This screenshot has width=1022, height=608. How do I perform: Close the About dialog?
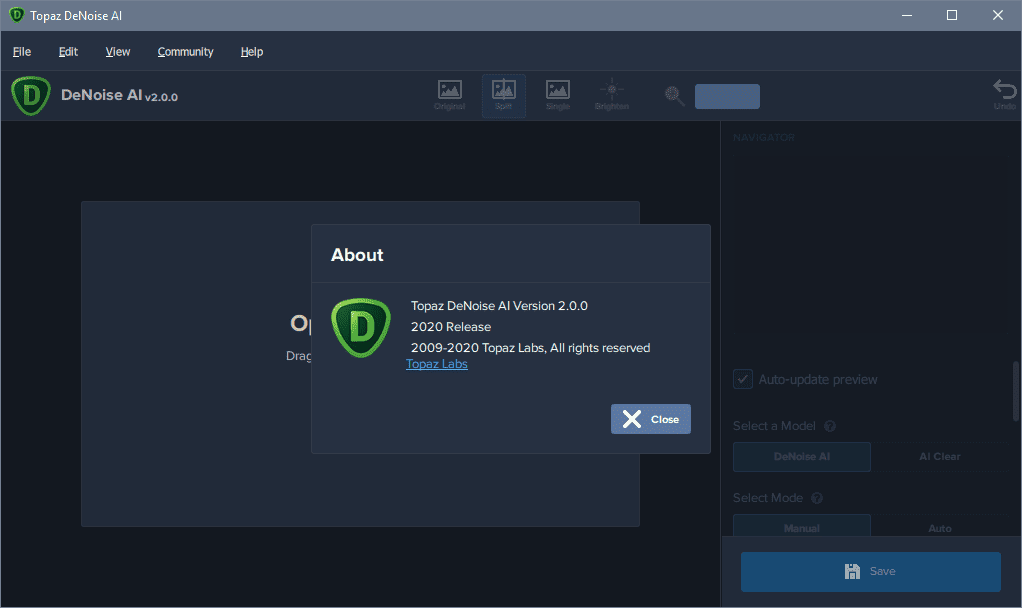pos(650,419)
